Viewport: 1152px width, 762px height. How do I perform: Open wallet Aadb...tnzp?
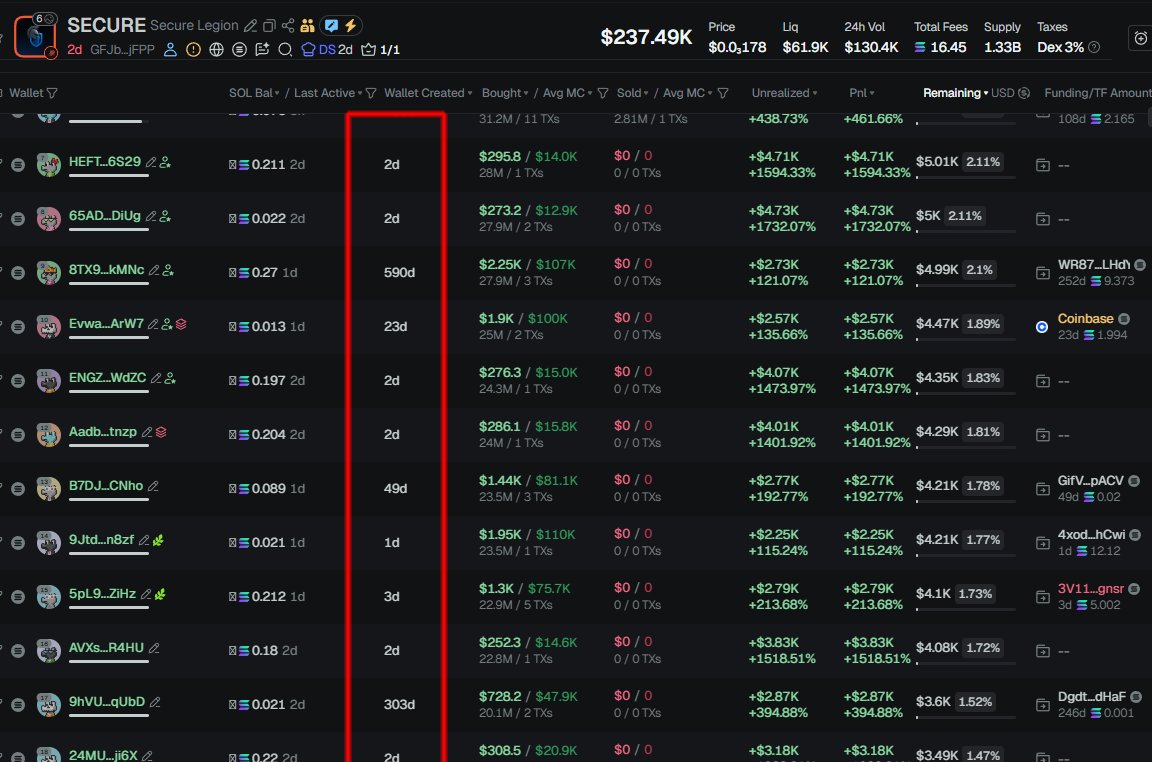(102, 431)
